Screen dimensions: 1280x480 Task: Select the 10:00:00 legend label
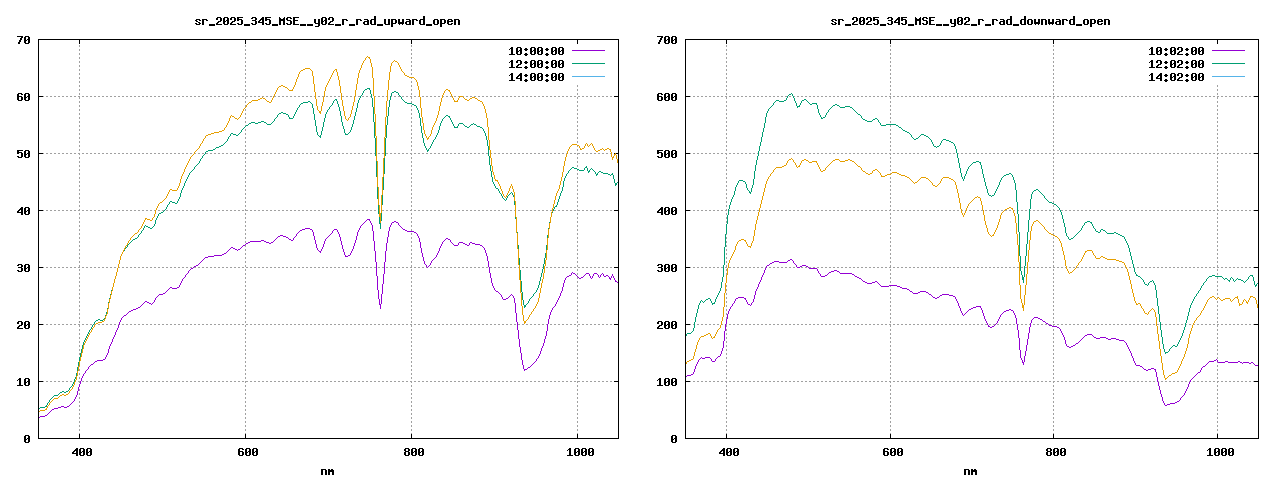click(x=536, y=50)
